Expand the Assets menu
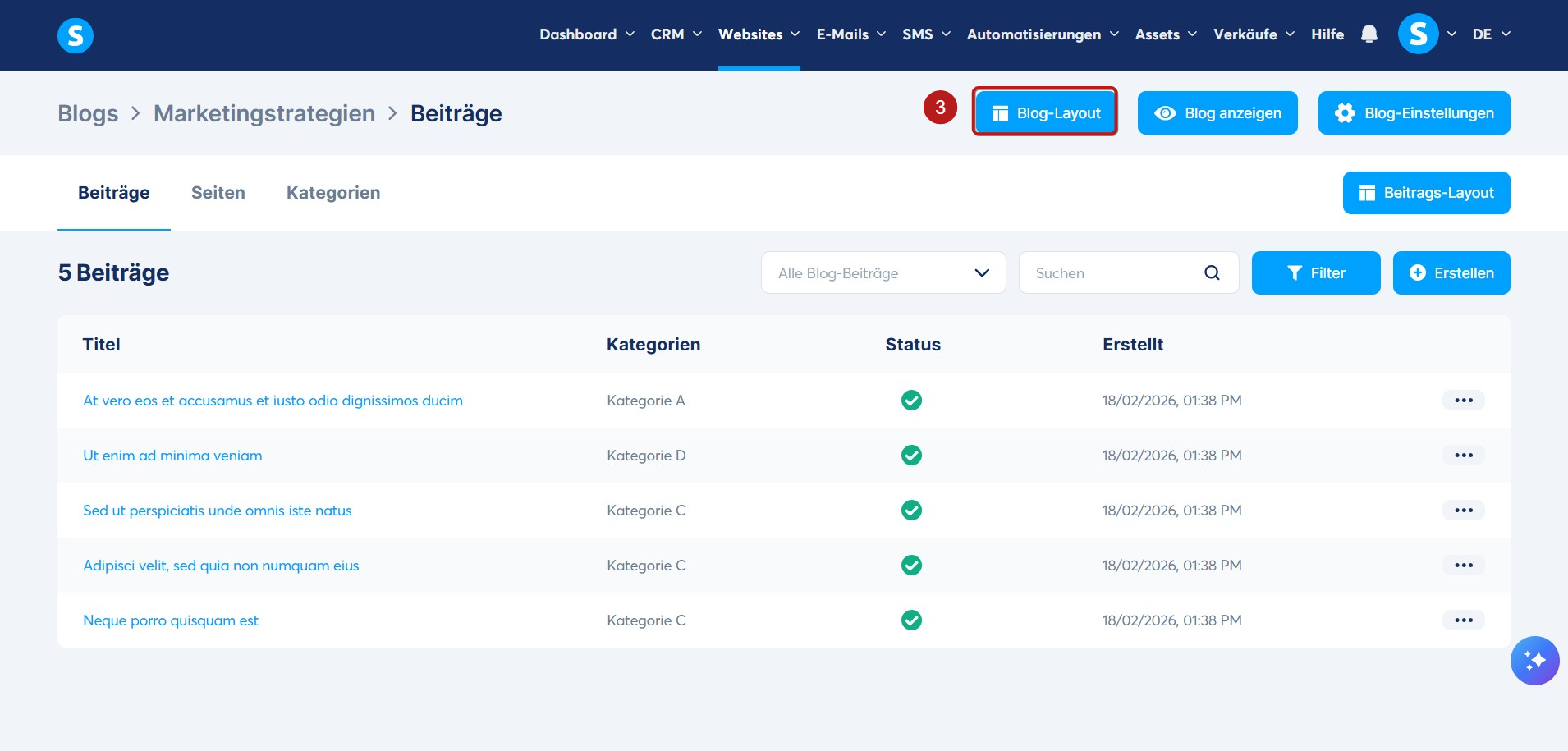The image size is (1568, 751). pos(1167,34)
